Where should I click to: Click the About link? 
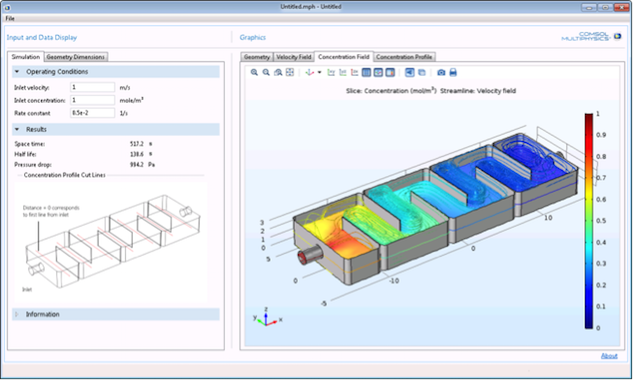[609, 356]
